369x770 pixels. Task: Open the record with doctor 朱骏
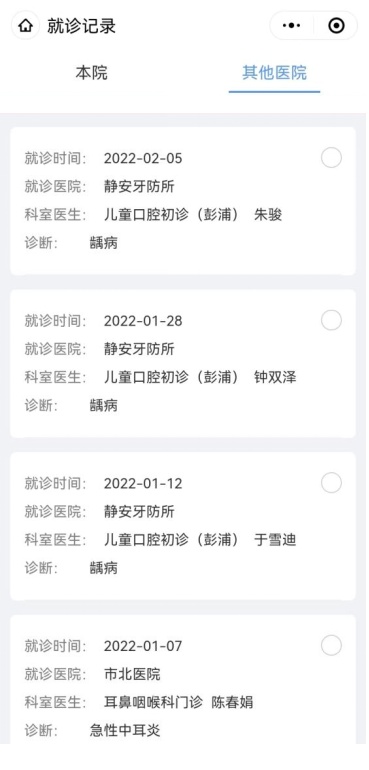pyautogui.click(x=183, y=201)
